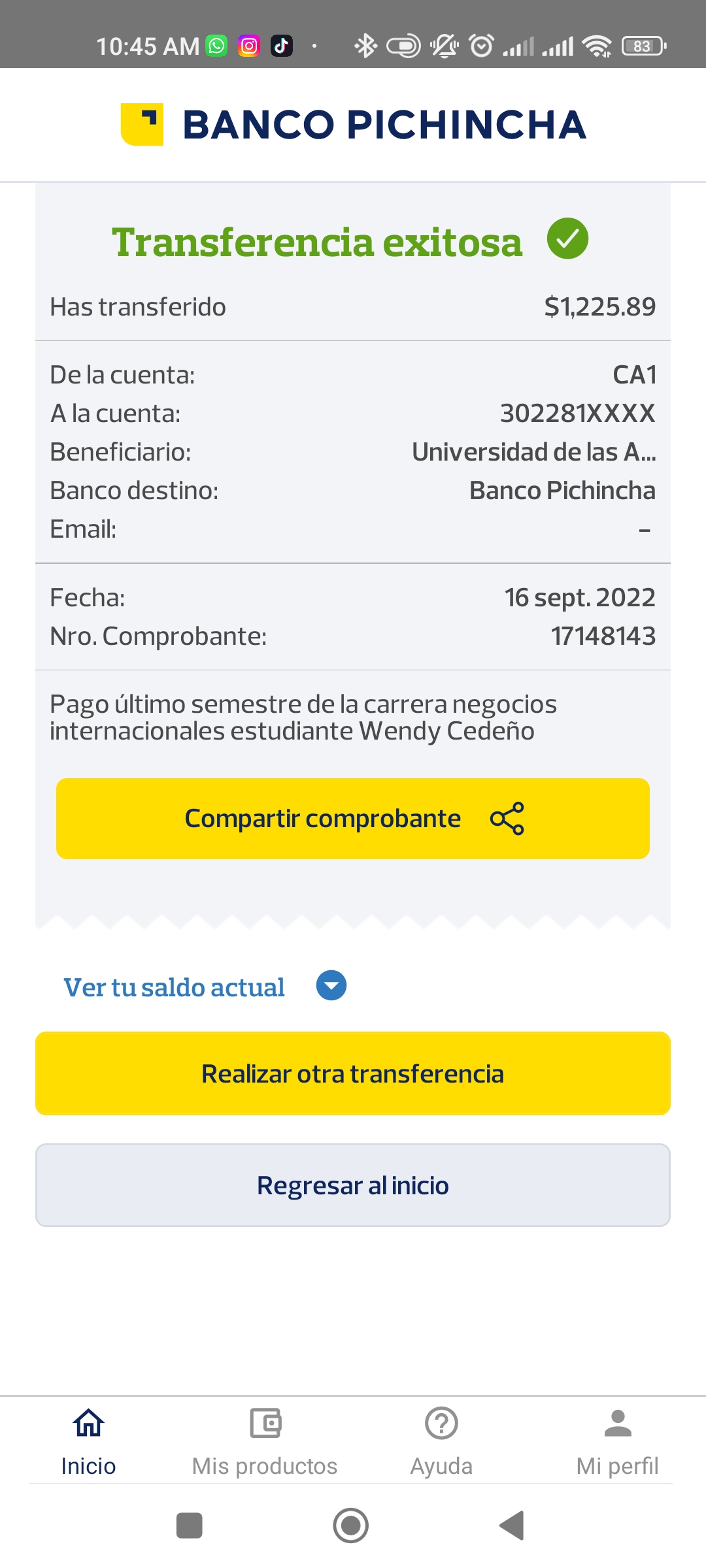706x1568 pixels.
Task: Open the Inicio home icon
Action: click(88, 1423)
